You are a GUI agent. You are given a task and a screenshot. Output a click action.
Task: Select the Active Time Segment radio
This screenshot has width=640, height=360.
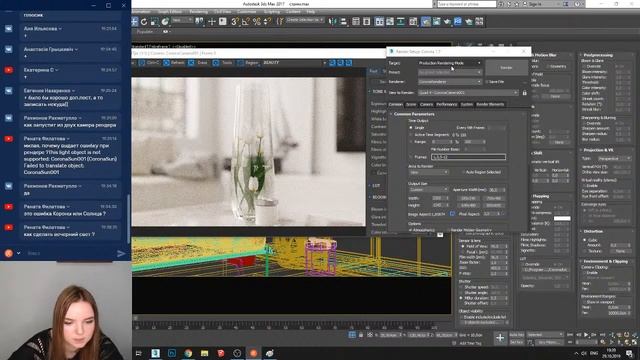[411, 135]
